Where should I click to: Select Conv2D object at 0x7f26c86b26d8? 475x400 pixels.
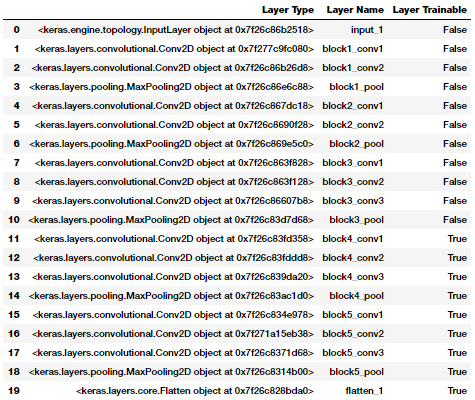pyautogui.click(x=173, y=68)
